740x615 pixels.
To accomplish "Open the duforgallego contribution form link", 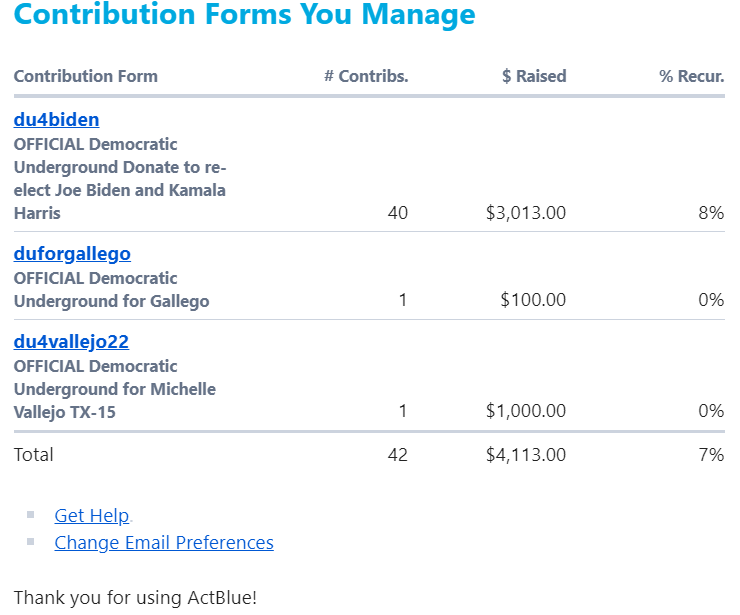I will coord(72,254).
